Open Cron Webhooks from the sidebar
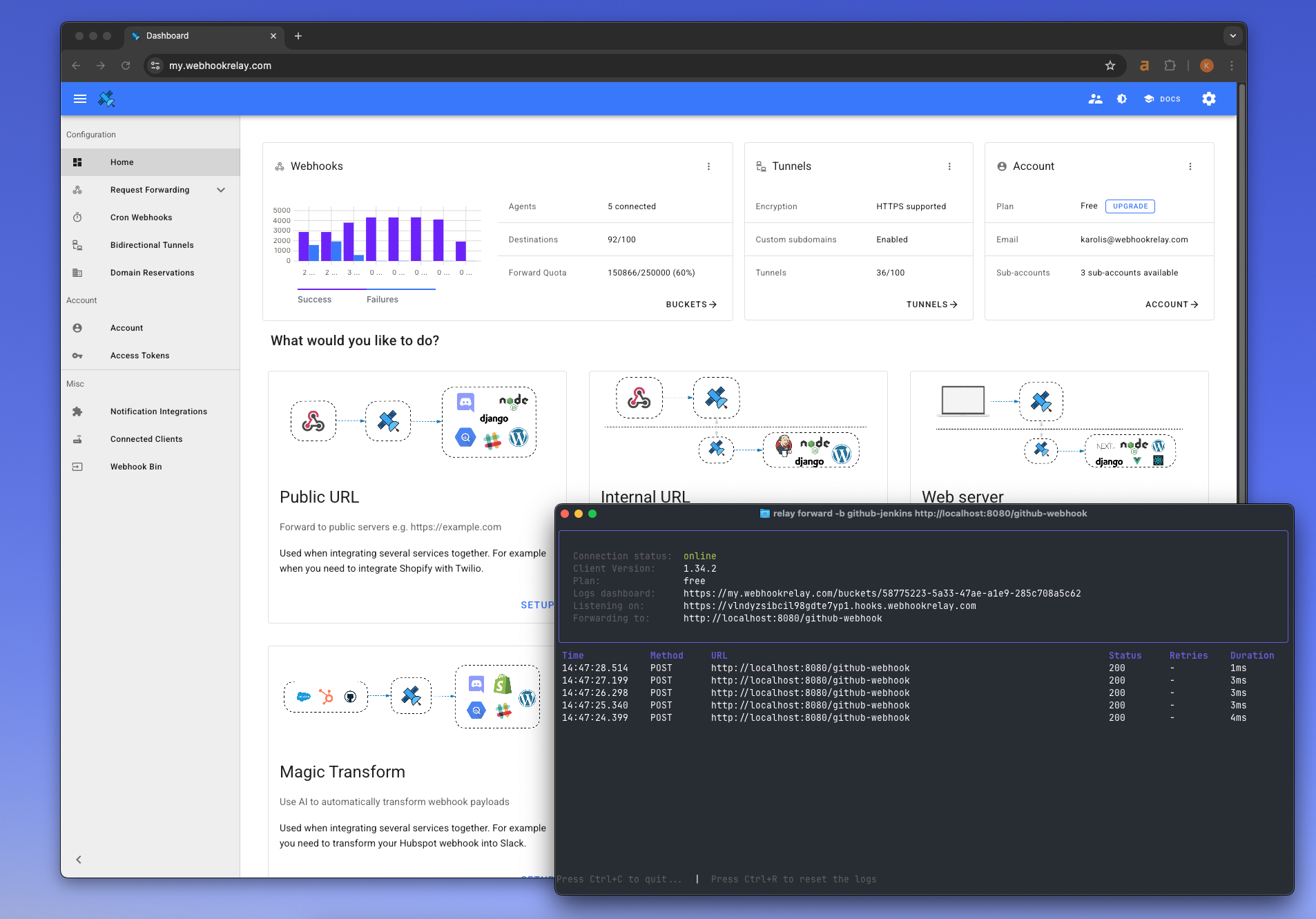Screen dimensions: 1316x919 [141, 217]
